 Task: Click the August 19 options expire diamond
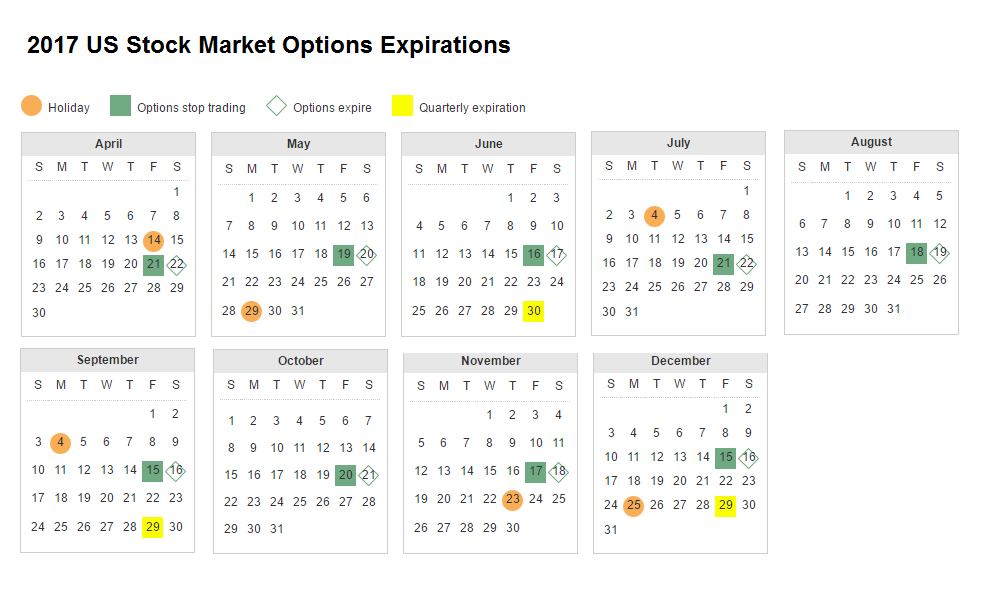pos(940,252)
